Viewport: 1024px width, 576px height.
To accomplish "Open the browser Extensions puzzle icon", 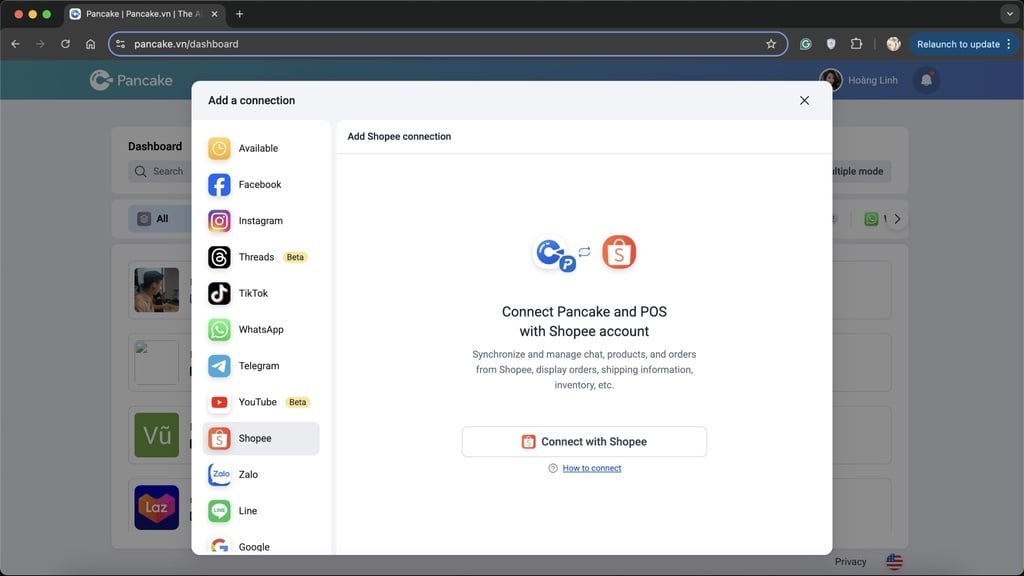I will click(856, 44).
